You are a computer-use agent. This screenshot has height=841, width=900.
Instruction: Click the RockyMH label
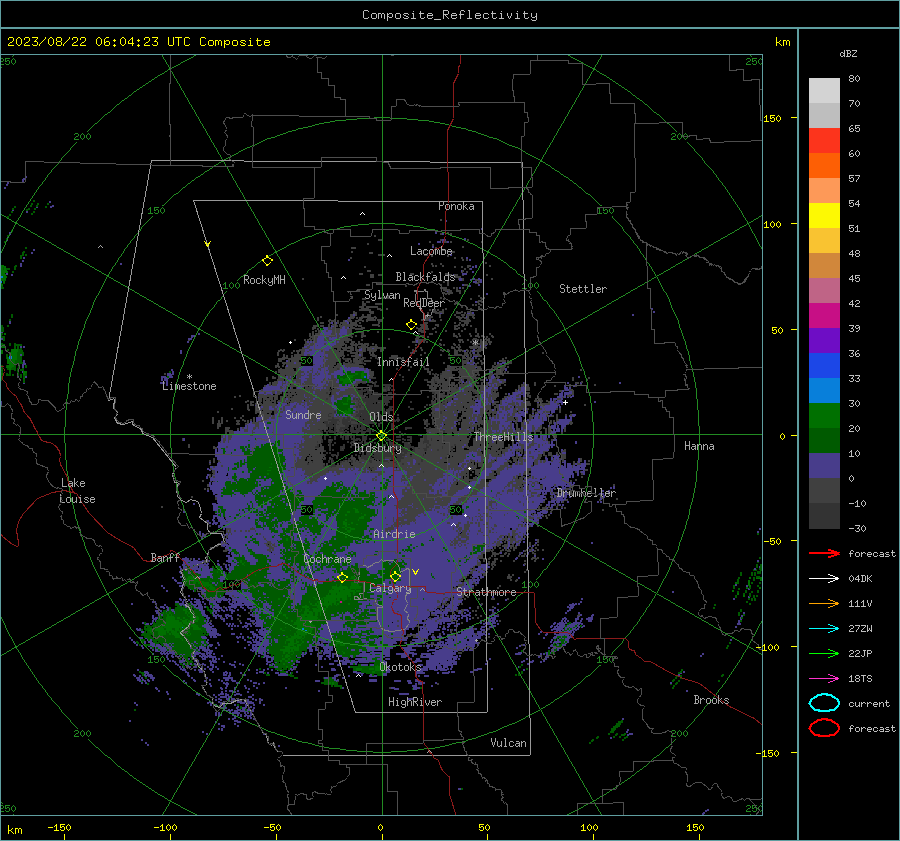[x=264, y=280]
